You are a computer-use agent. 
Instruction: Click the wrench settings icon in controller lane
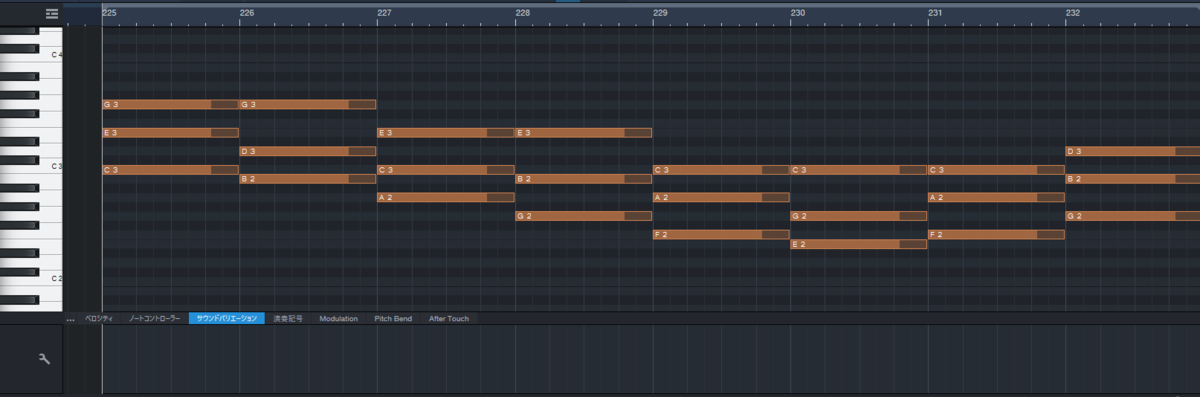pyautogui.click(x=44, y=358)
